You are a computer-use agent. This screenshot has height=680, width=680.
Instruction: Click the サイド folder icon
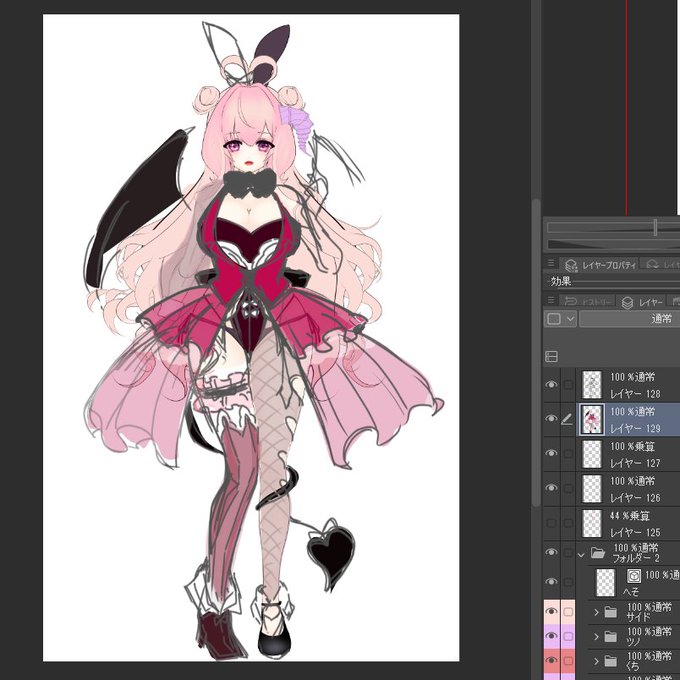[611, 612]
